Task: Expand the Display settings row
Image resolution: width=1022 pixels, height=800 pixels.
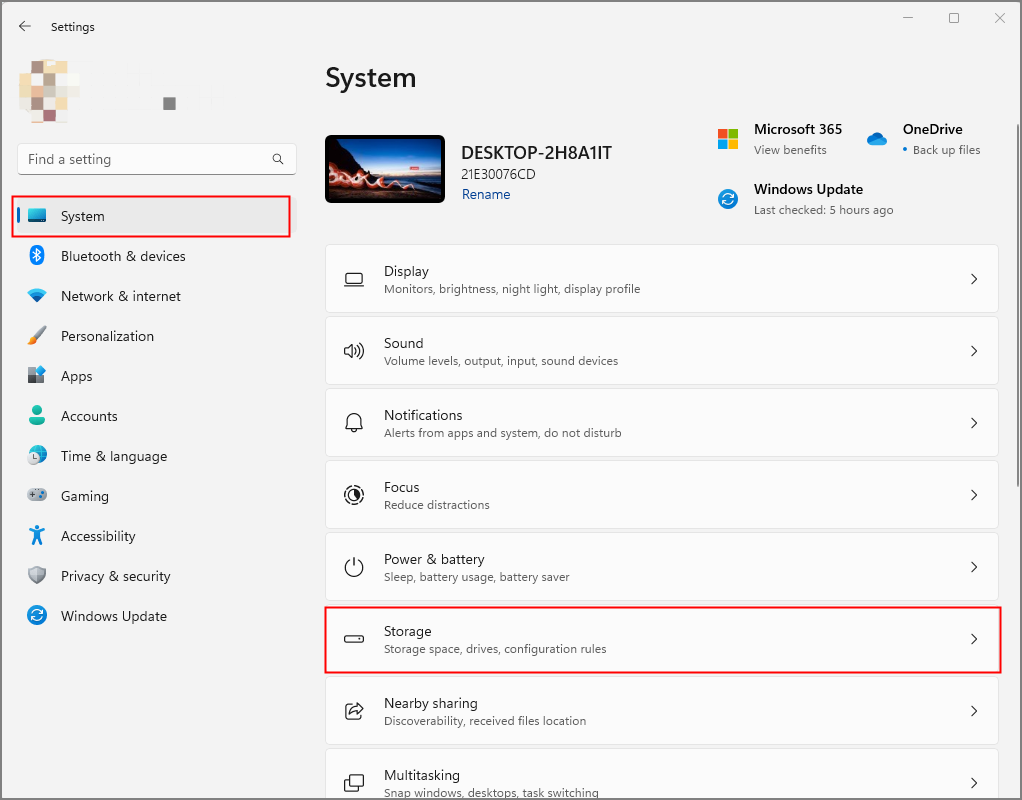Action: tap(661, 278)
